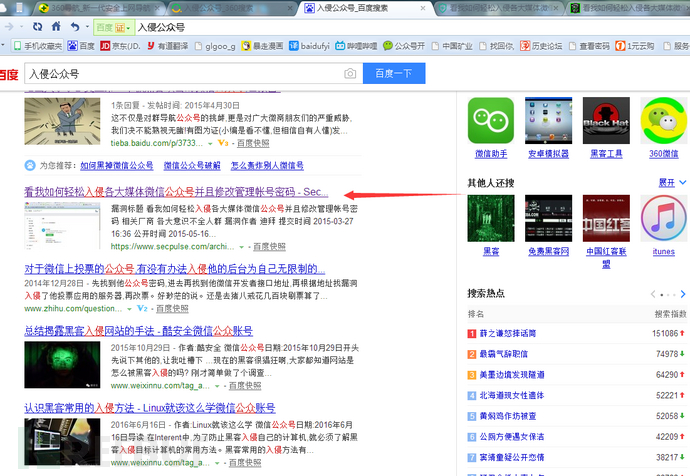Viewport: 690px width, 476px height.
Task: Click the forward navigation arrow
Action: 9,27
